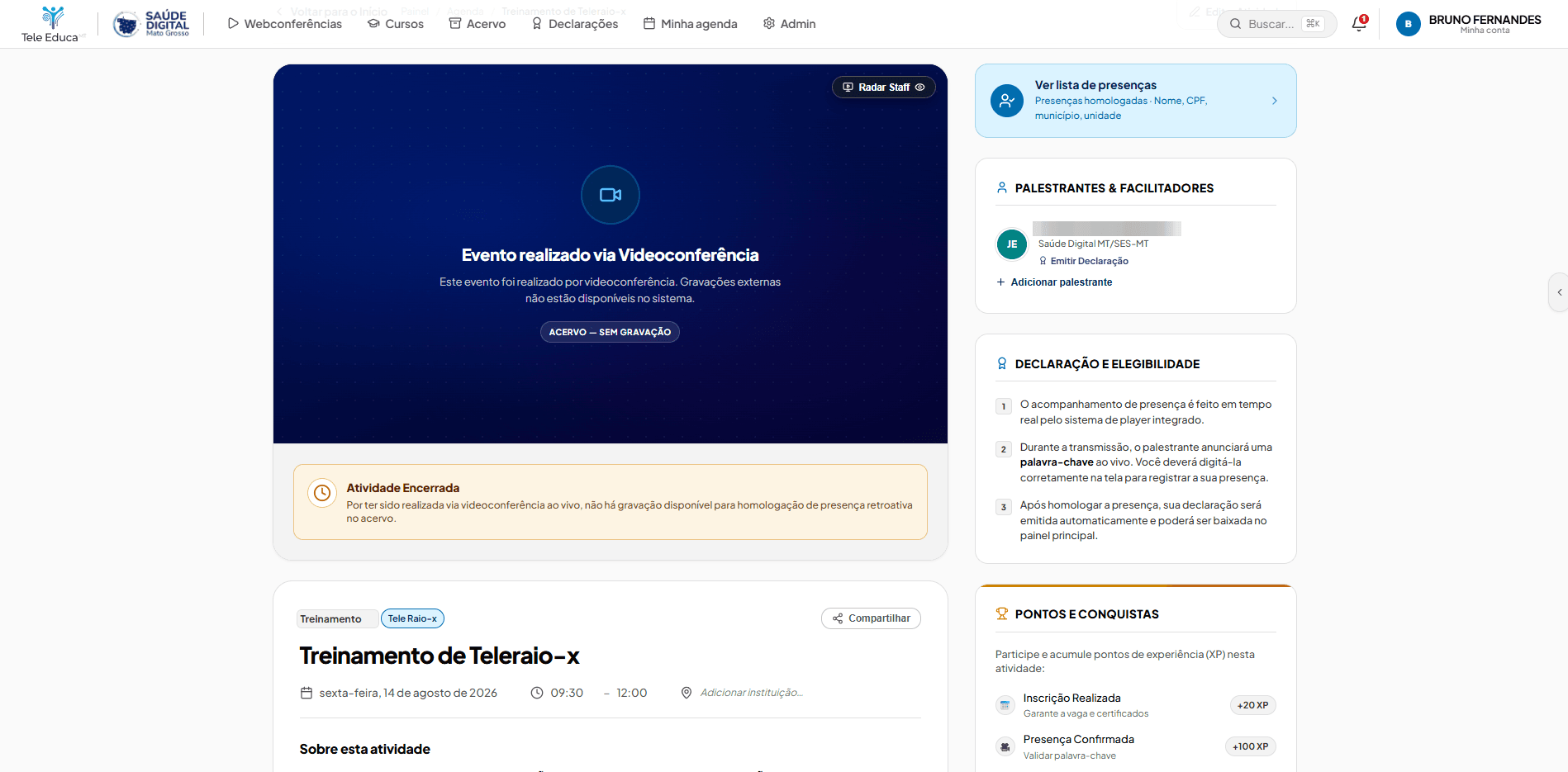The image size is (1568, 772).
Task: Expand the presence list chevron arrow
Action: pyautogui.click(x=1275, y=101)
